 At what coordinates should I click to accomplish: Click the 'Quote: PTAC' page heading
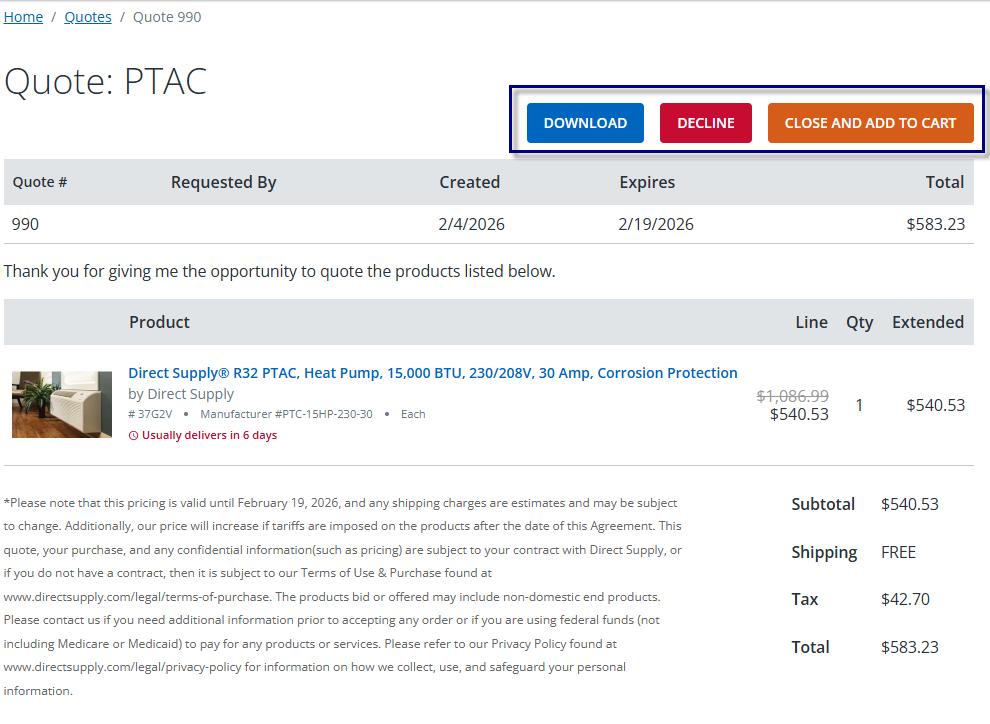(105, 81)
